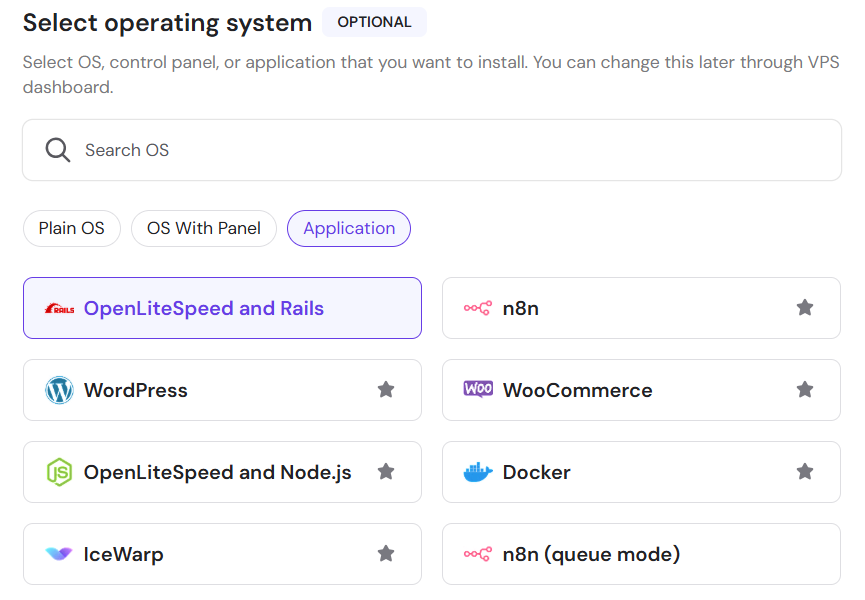Screen dimensions: 865x600
Task: Select the Application filter tab
Action: pyautogui.click(x=349, y=228)
